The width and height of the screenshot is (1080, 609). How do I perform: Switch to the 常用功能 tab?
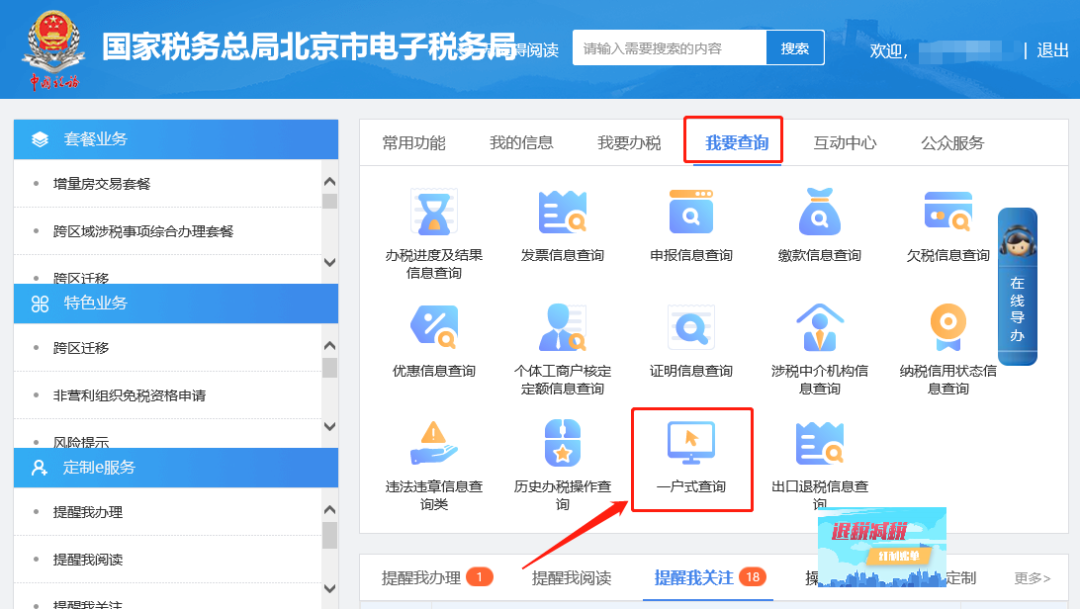point(414,143)
